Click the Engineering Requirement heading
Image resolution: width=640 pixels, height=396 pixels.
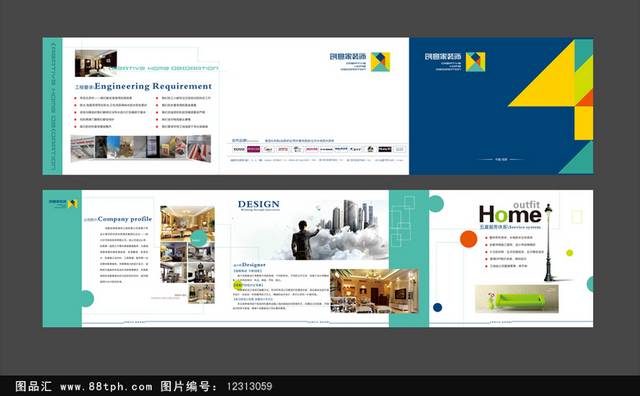[x=153, y=86]
